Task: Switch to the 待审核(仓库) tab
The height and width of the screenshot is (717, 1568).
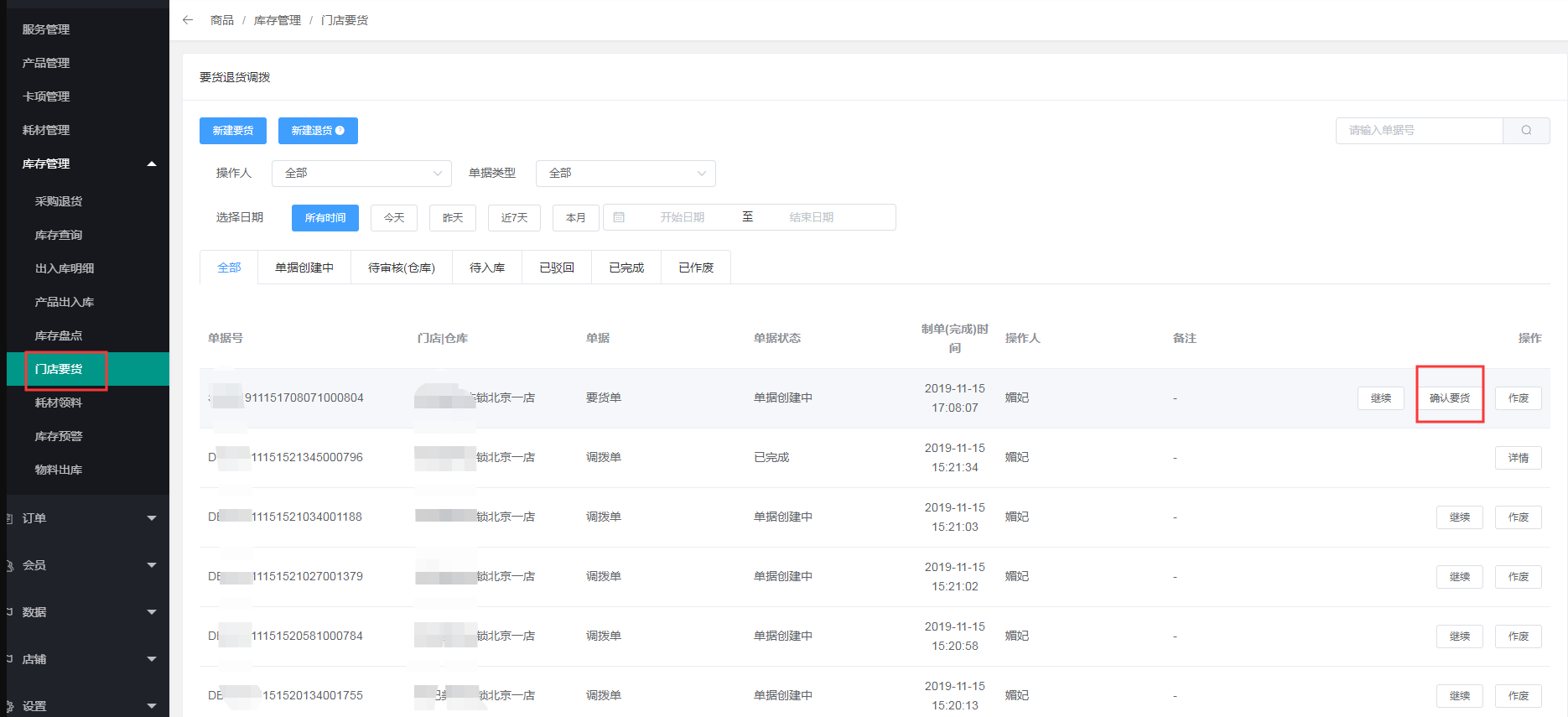Action: 402,268
